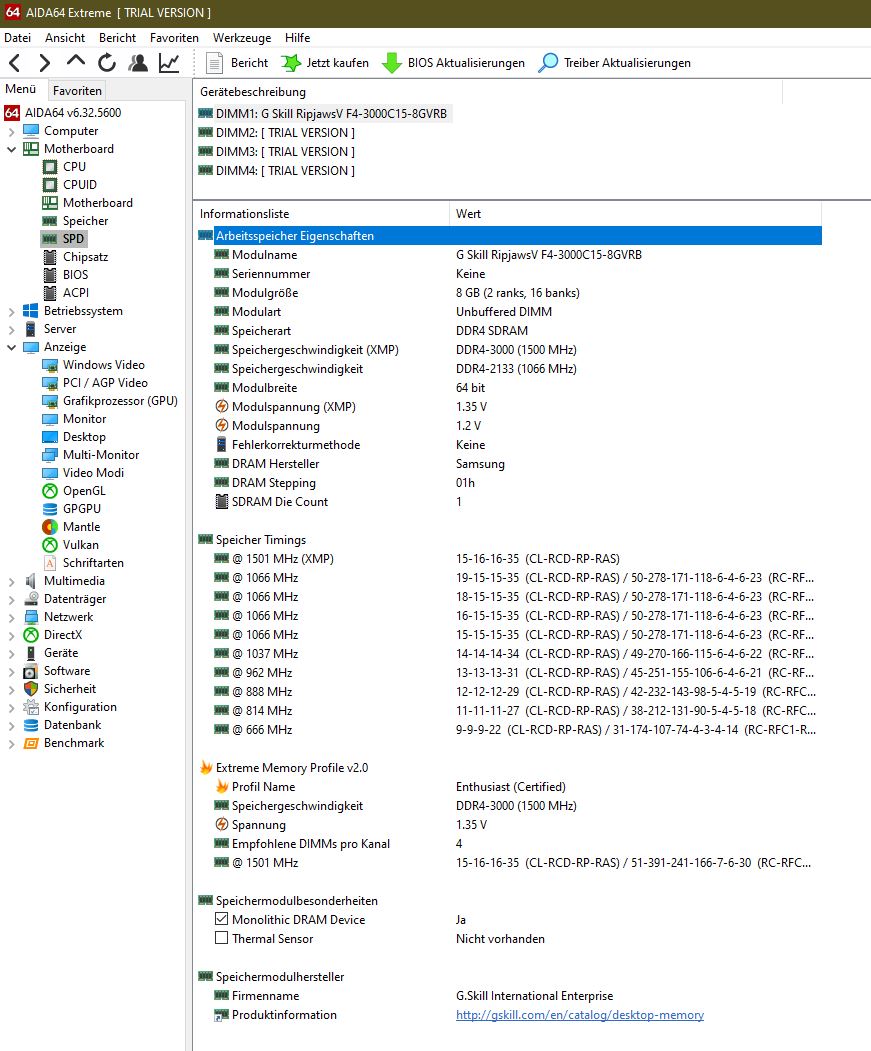Open gskill.com desktop-memory link
The image size is (871, 1051).
click(580, 1015)
